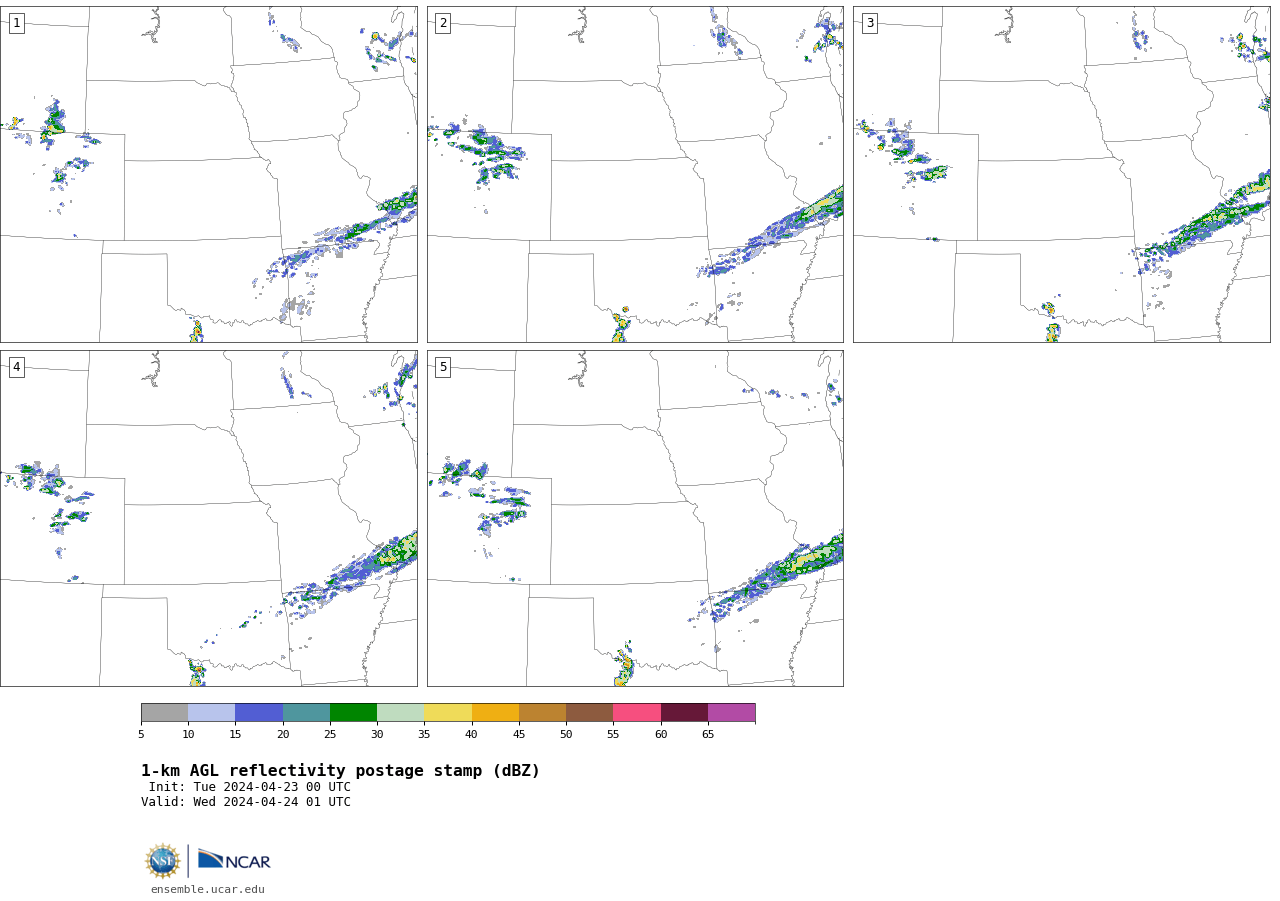The height and width of the screenshot is (901, 1280).
Task: Click the colorbar tick label 65
Action: pos(708,735)
